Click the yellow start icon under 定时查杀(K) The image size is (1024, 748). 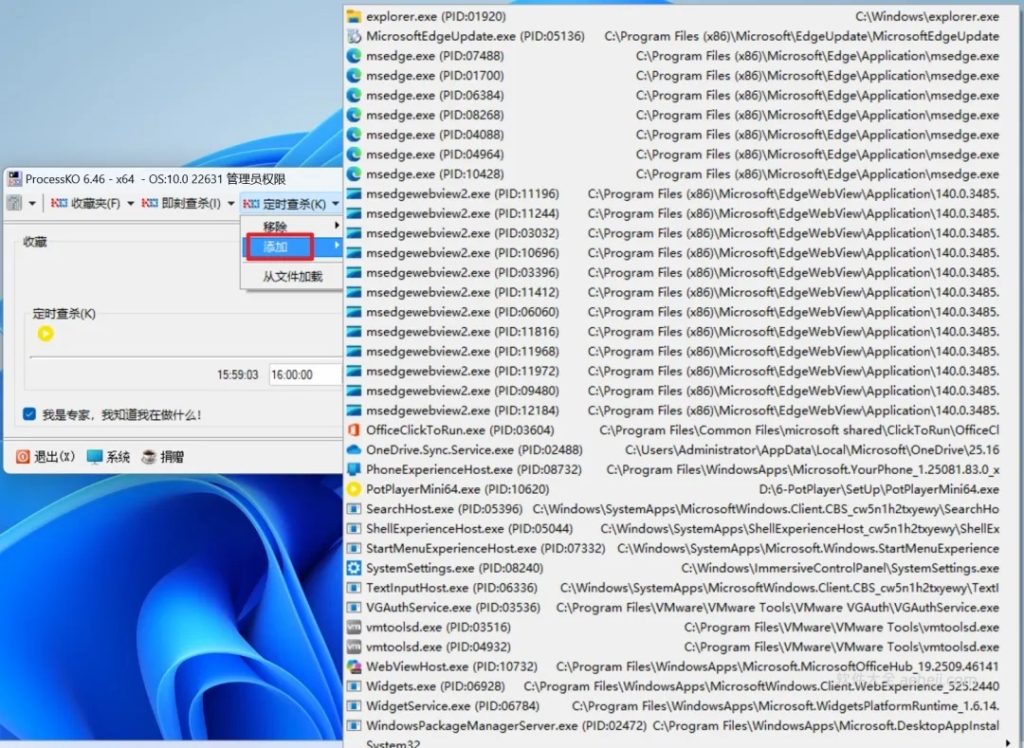pos(45,333)
